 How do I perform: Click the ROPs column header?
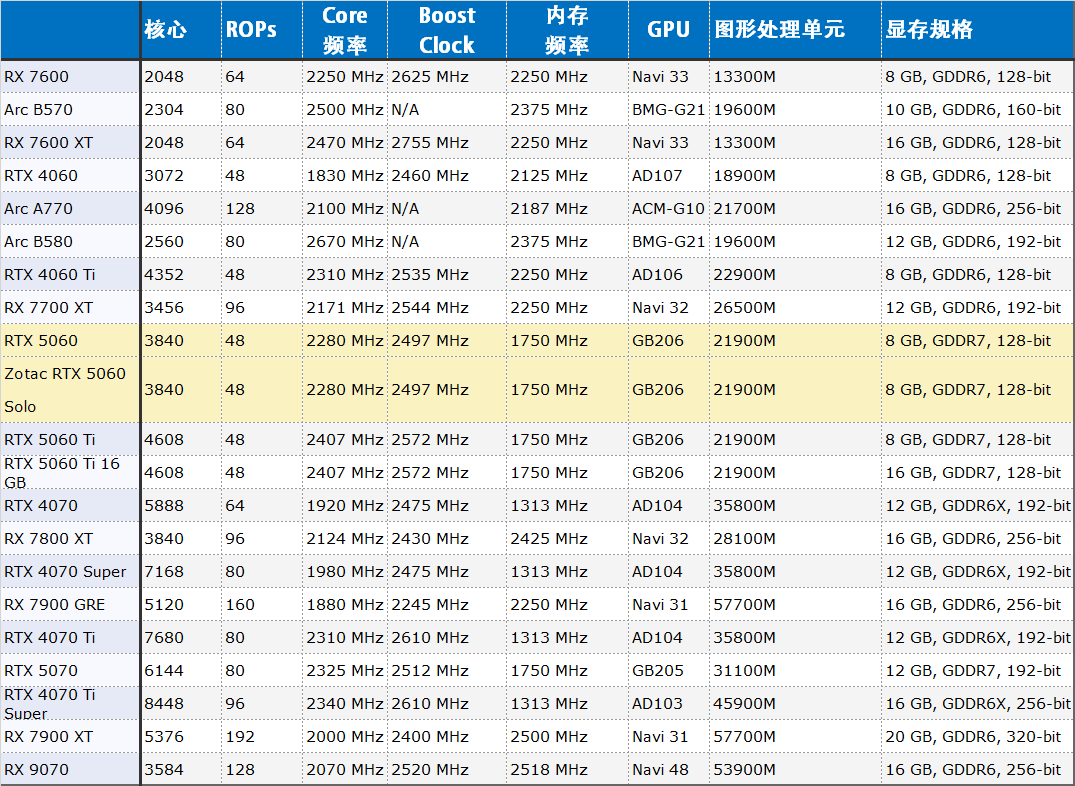tap(250, 30)
